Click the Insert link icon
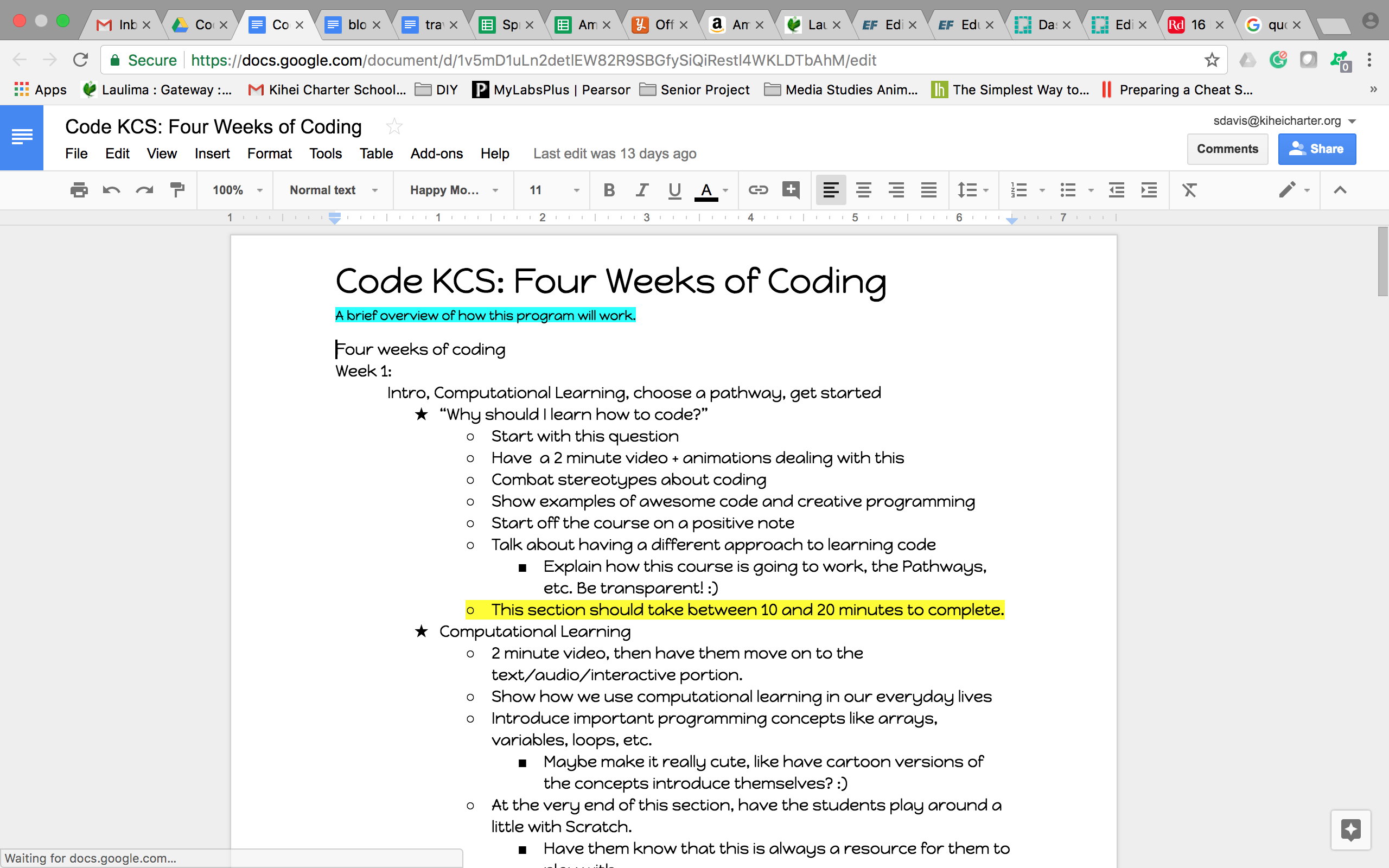Screen dimensions: 1389x868 tap(757, 190)
